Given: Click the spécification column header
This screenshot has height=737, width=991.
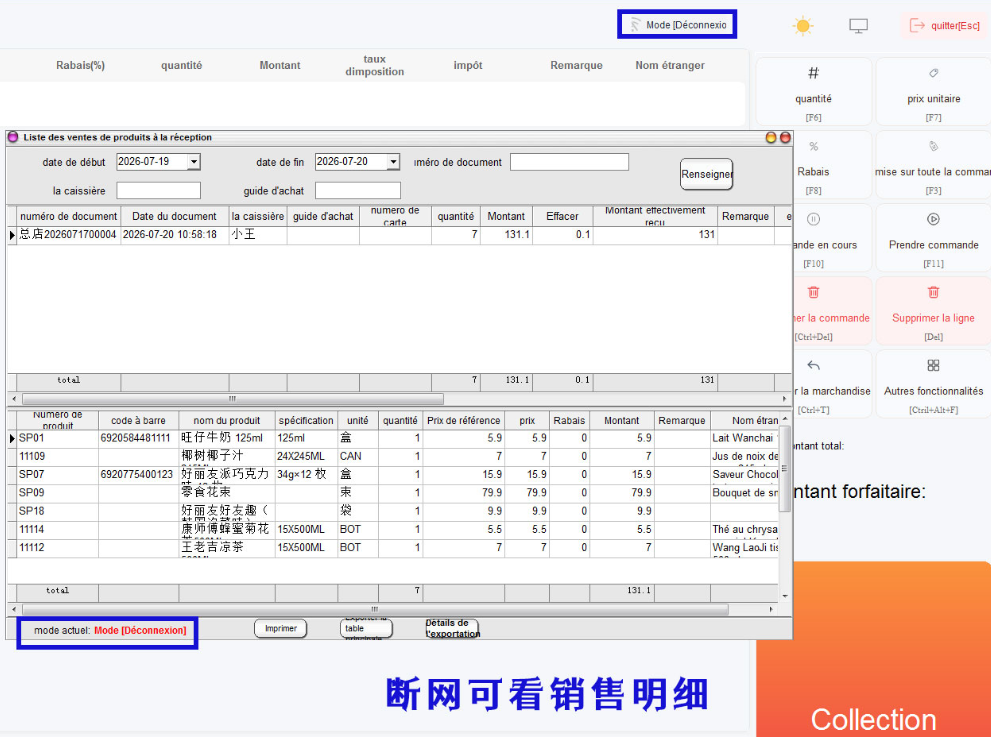Looking at the screenshot, I should 306,420.
